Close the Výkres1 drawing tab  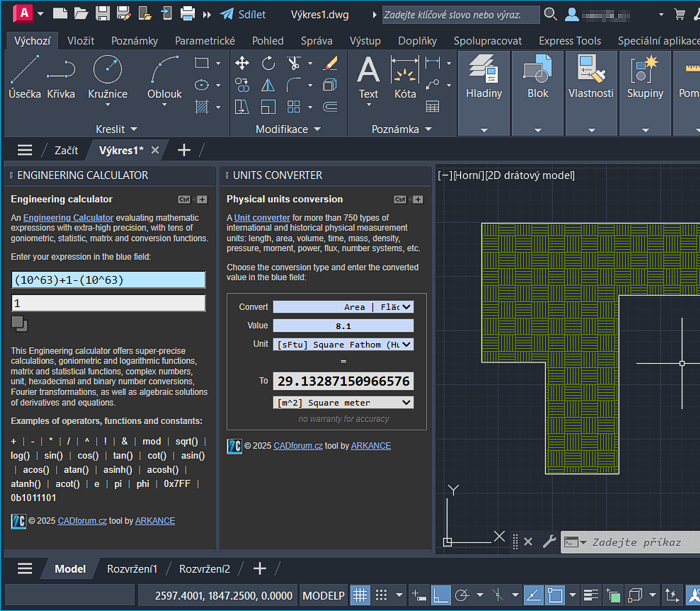coord(155,150)
